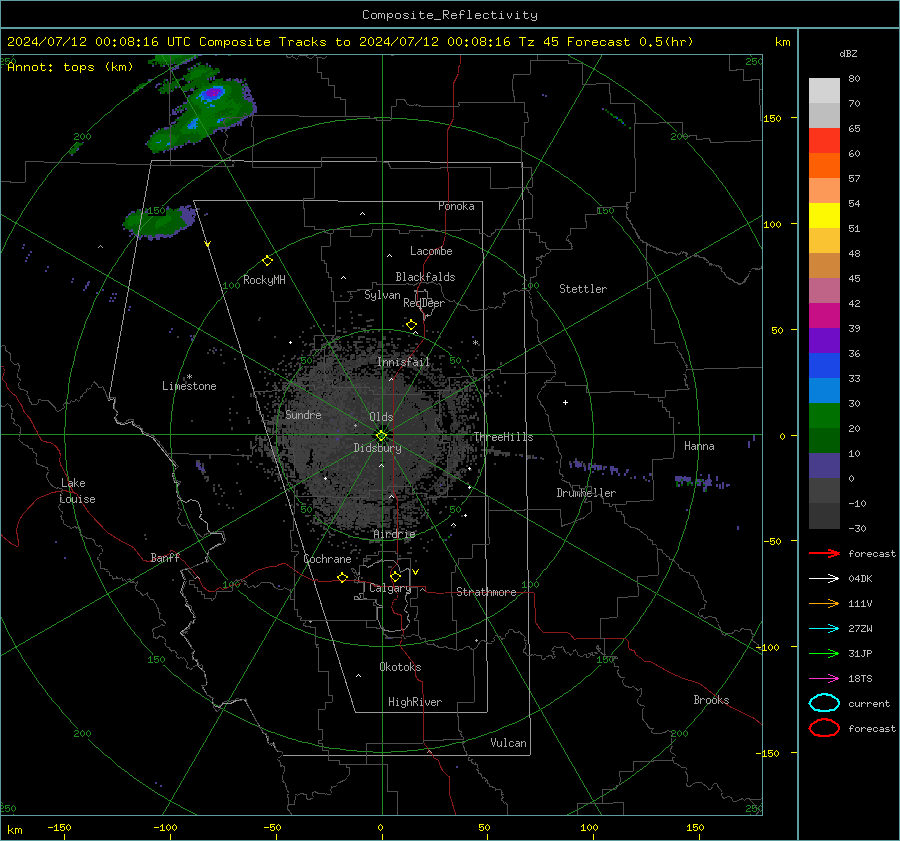Click the Strathmore city label

(x=486, y=592)
